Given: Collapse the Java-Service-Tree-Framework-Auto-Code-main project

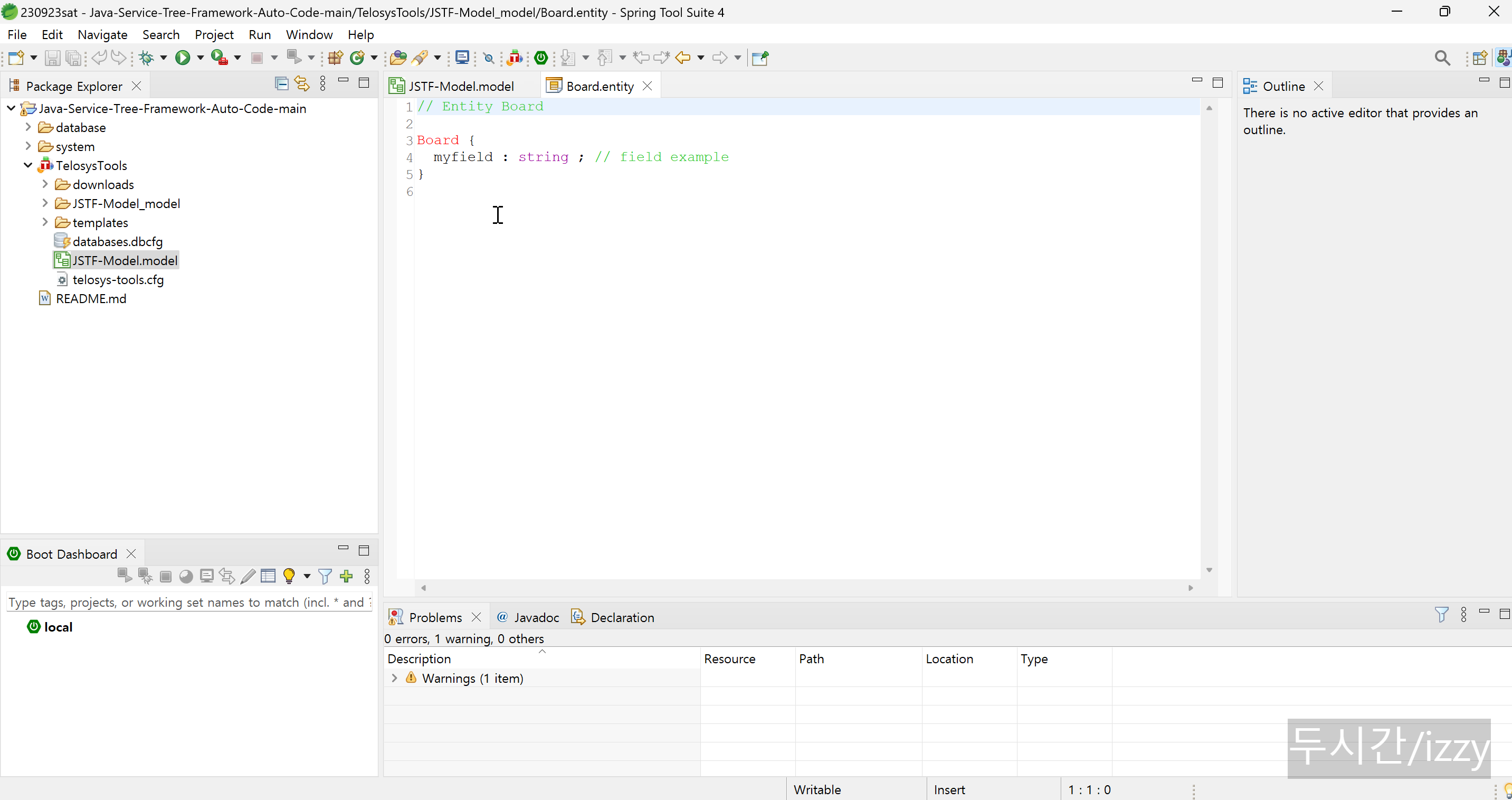Looking at the screenshot, I should coord(11,108).
